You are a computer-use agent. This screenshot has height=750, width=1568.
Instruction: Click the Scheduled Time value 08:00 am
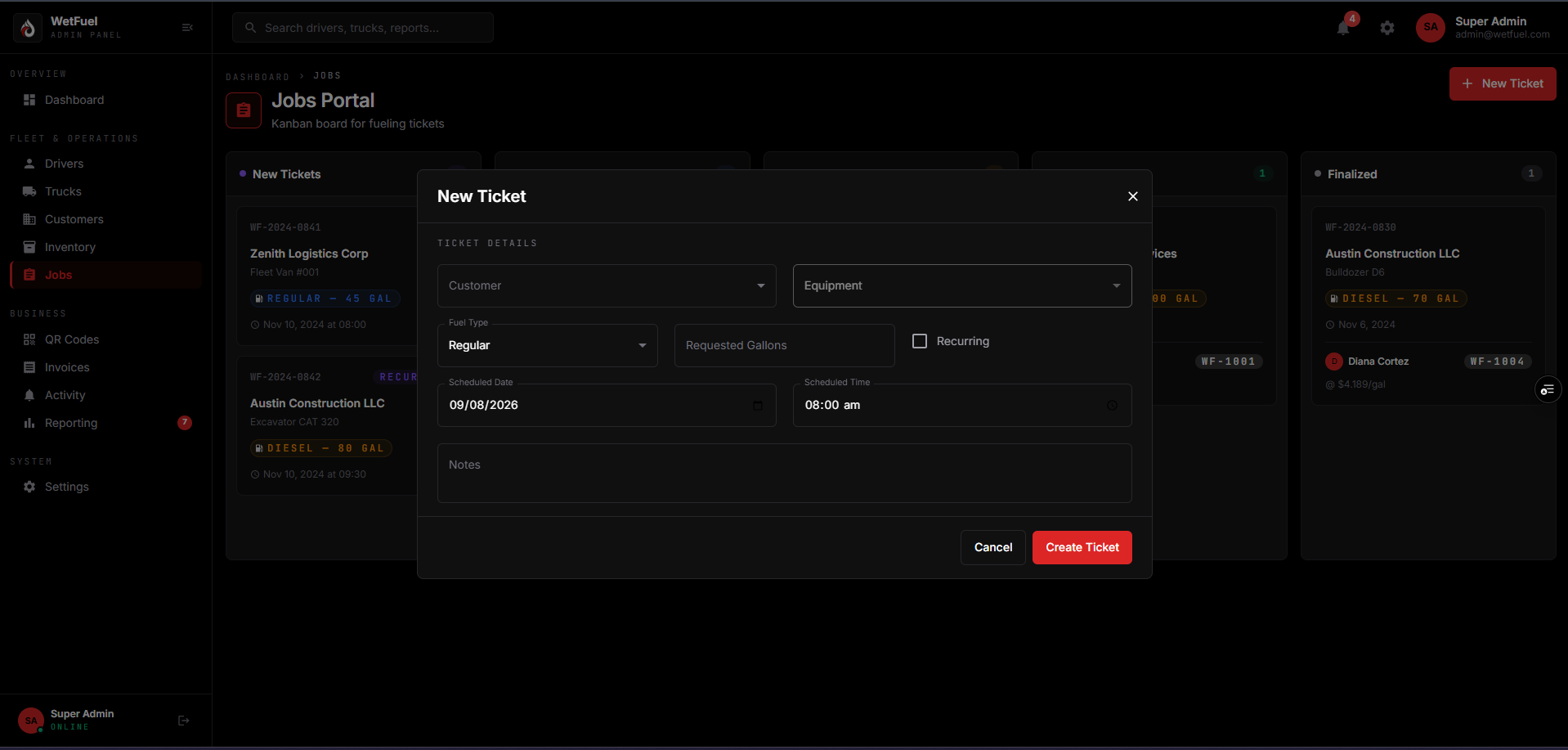pos(832,406)
